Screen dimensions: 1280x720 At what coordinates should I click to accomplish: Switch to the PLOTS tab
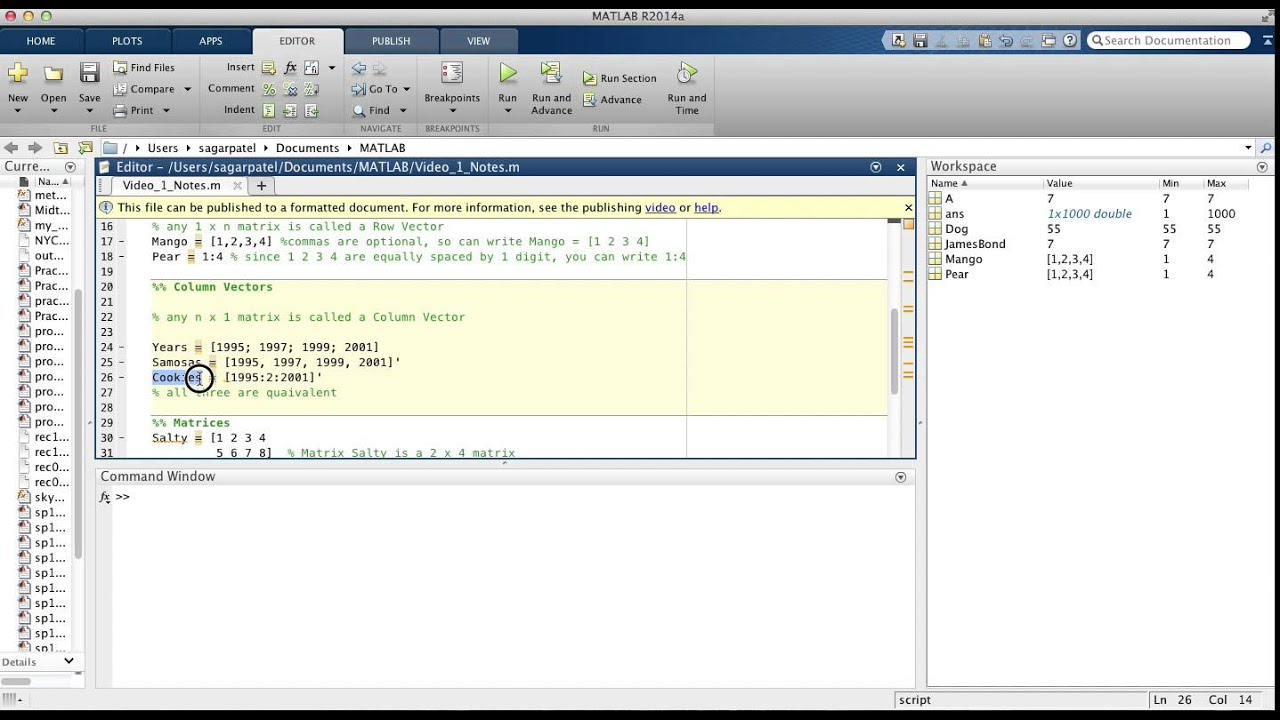[127, 41]
